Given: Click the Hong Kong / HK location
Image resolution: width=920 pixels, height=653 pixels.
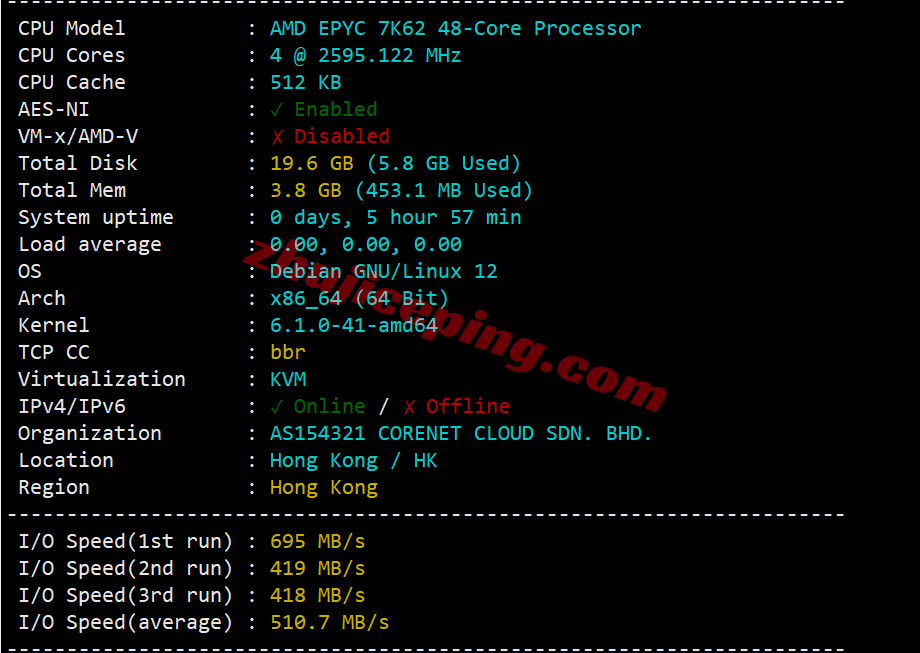Looking at the screenshot, I should tap(354, 460).
